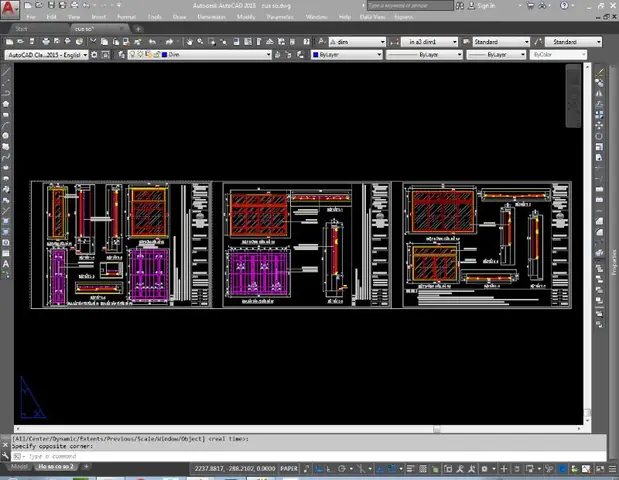Click the Plot printer icon in the toolbar
This screenshot has height=480, width=619.
(x=46, y=41)
